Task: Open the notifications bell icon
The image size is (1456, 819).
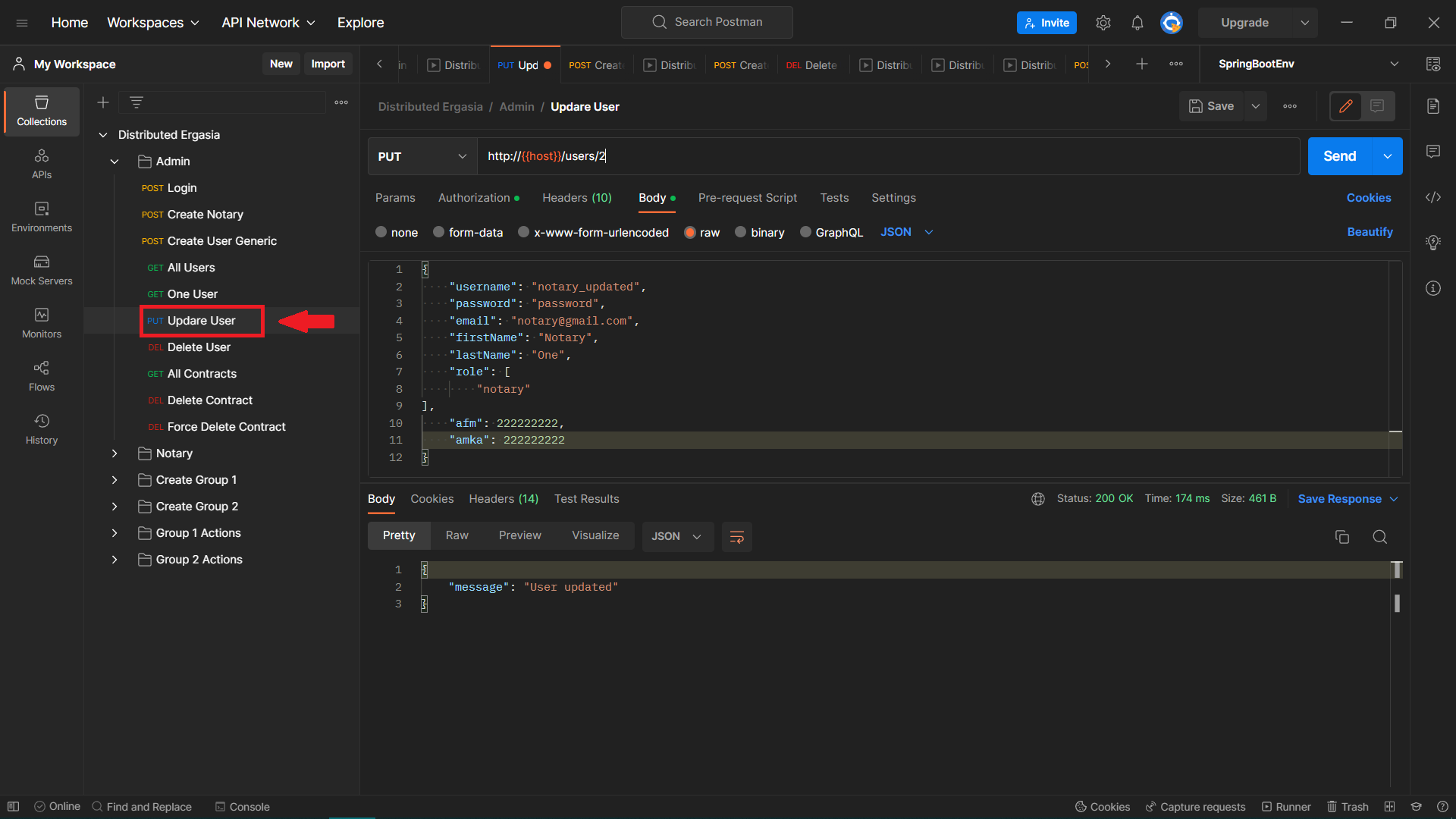Action: tap(1137, 23)
